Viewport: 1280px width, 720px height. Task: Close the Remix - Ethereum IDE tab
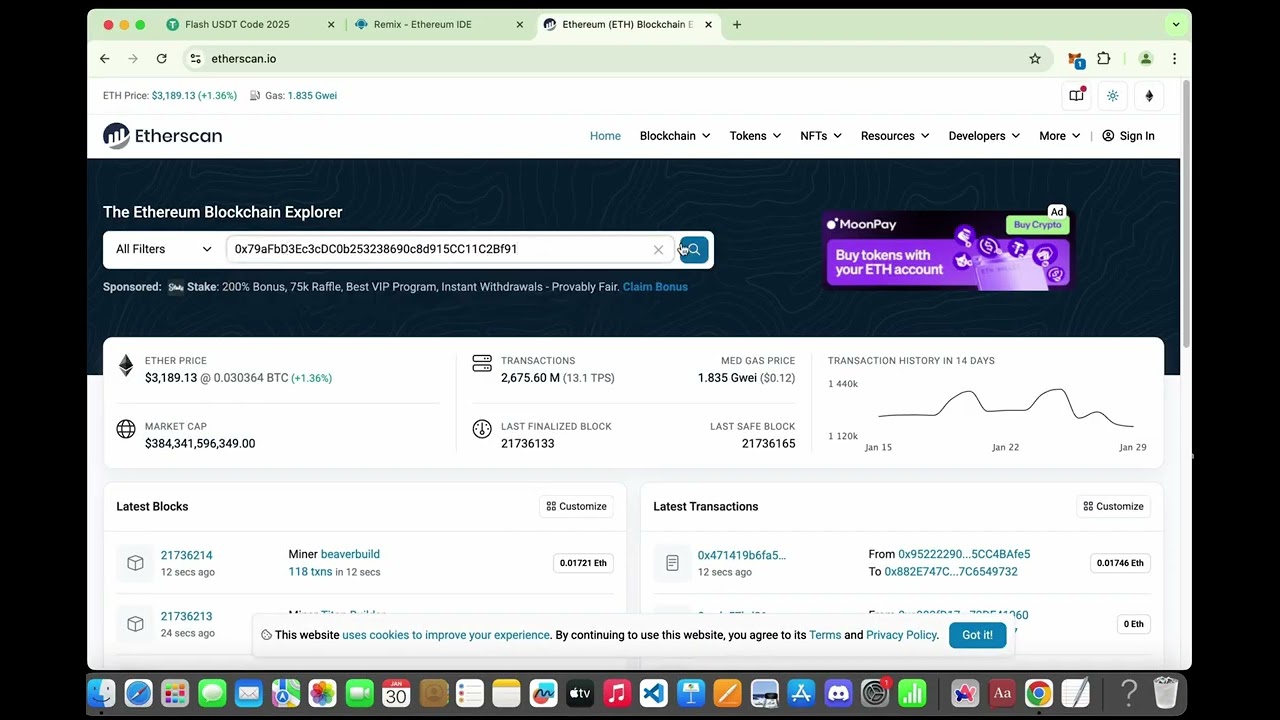(519, 25)
